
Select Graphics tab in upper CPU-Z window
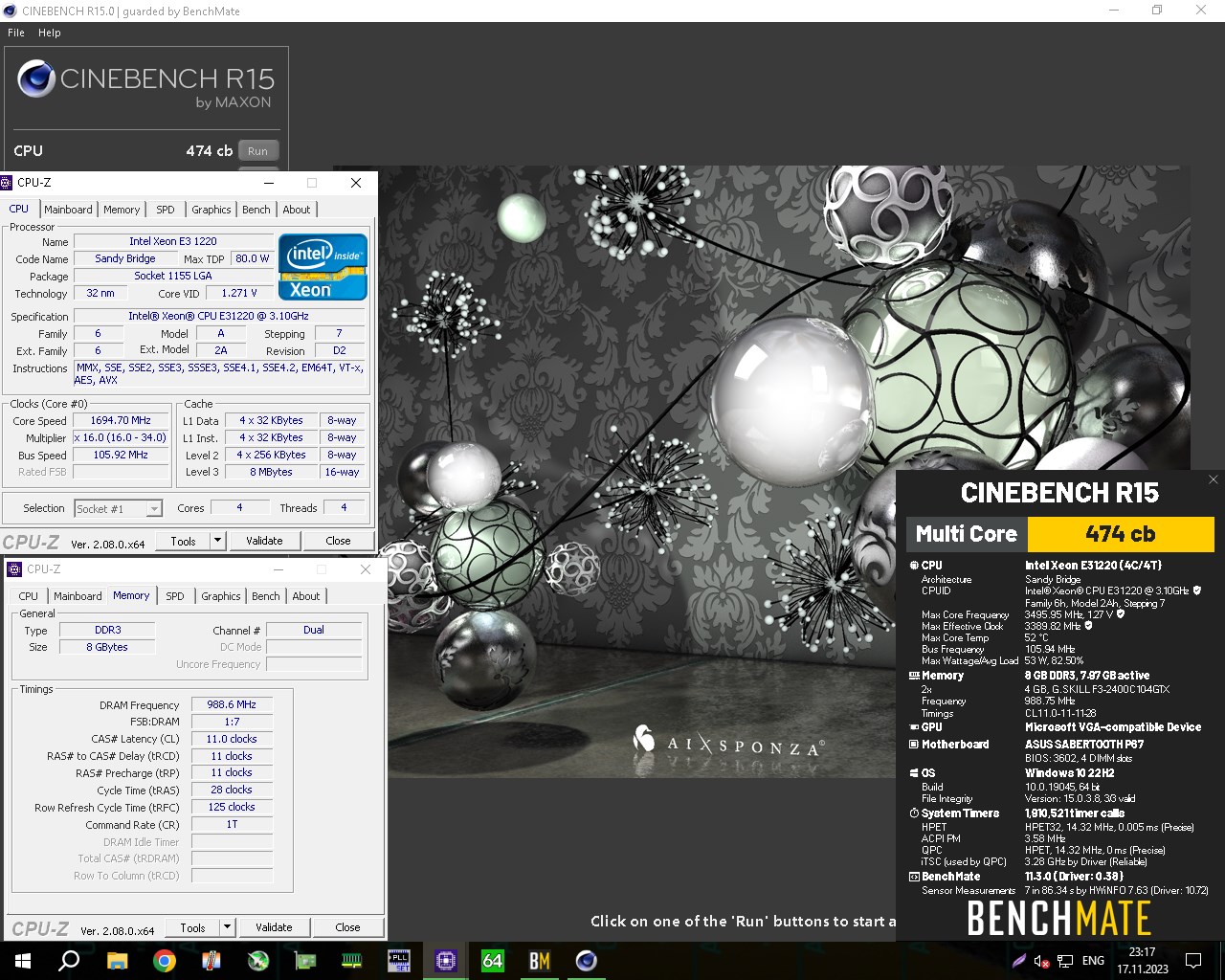pos(212,210)
